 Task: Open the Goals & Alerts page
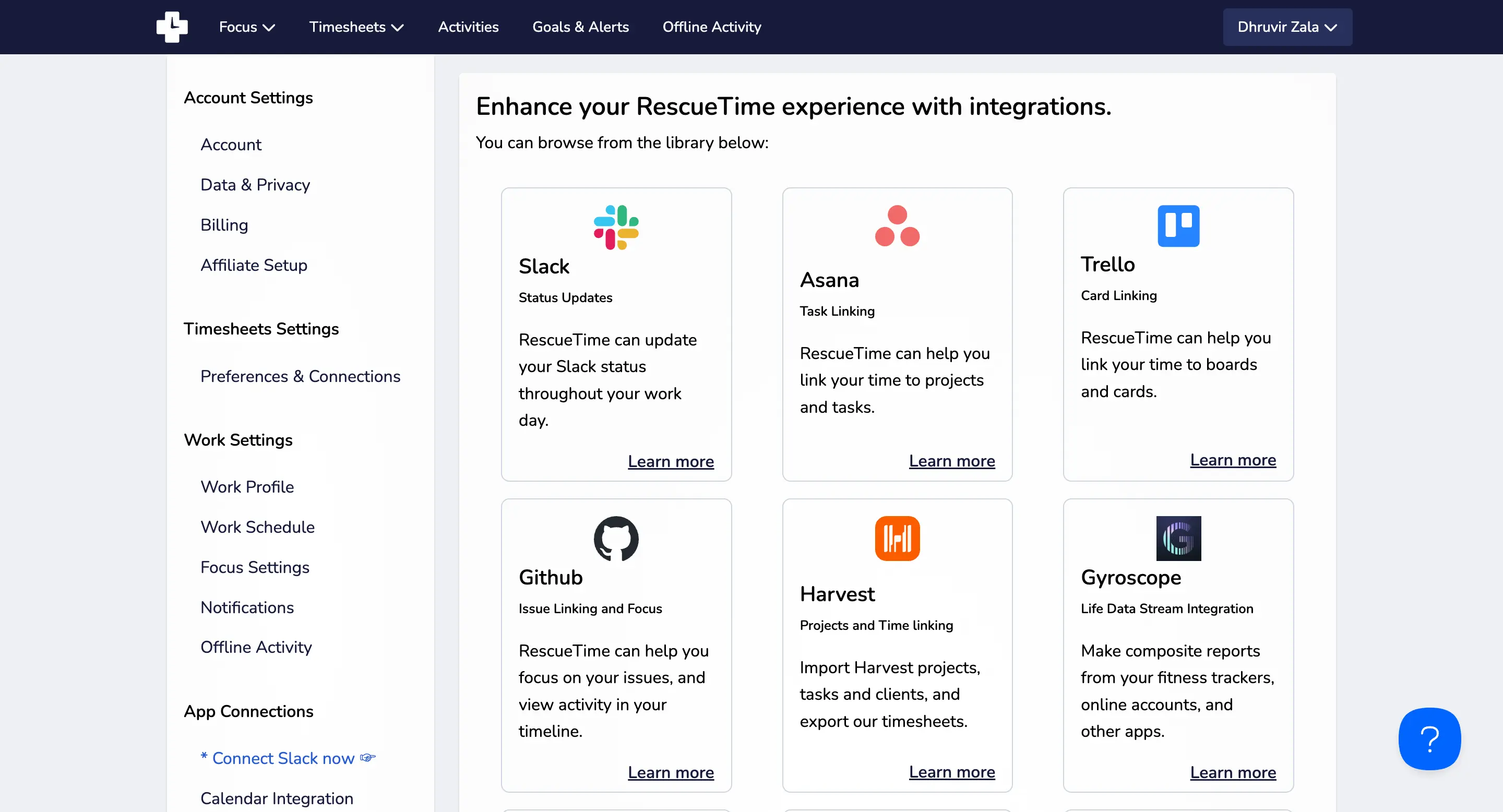click(x=580, y=27)
